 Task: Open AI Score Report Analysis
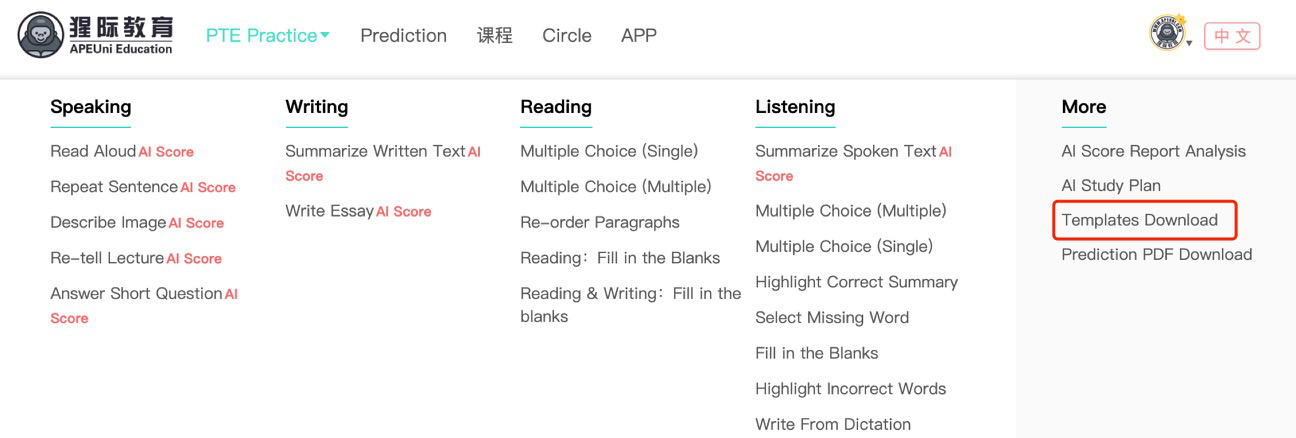coord(1154,151)
